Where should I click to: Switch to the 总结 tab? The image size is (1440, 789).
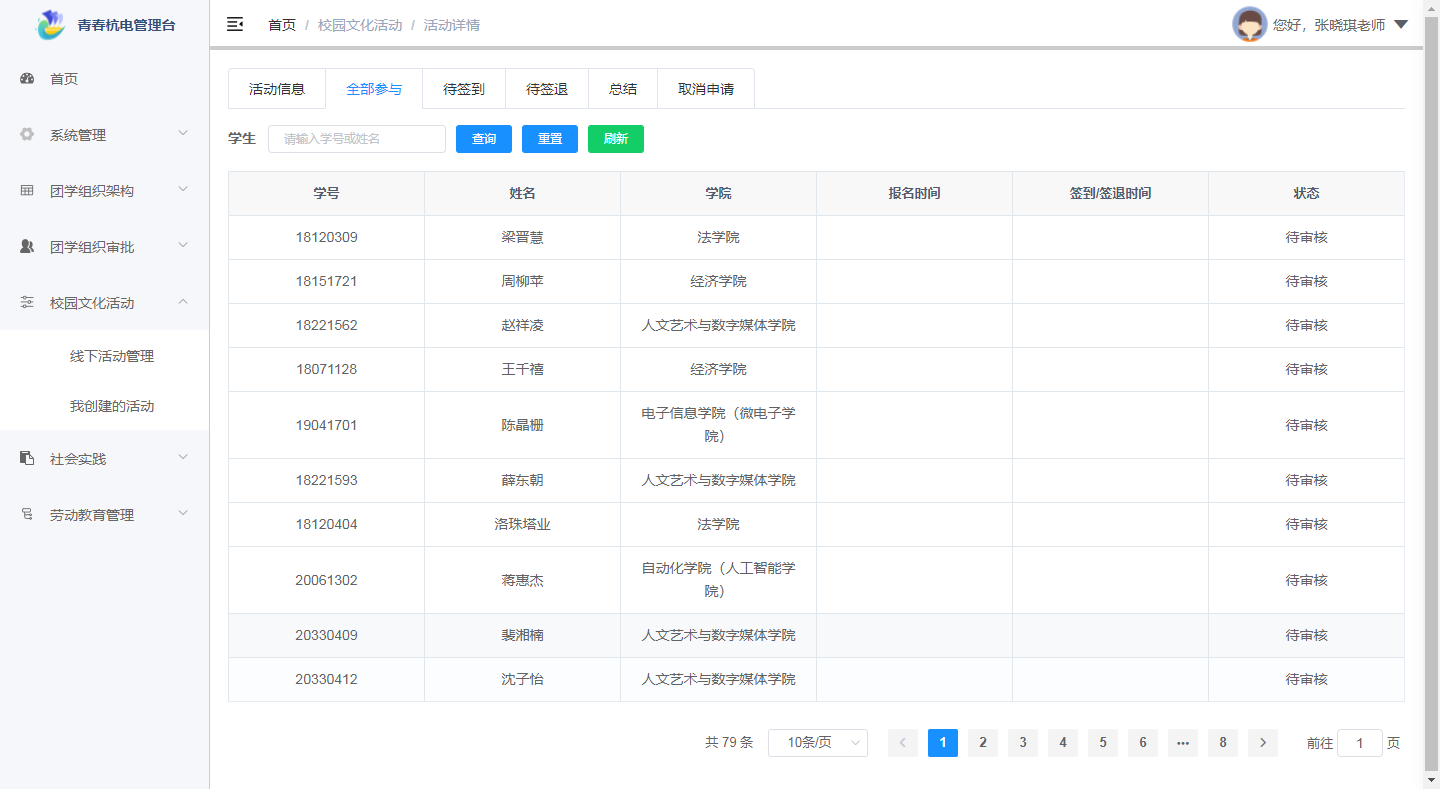pyautogui.click(x=623, y=88)
